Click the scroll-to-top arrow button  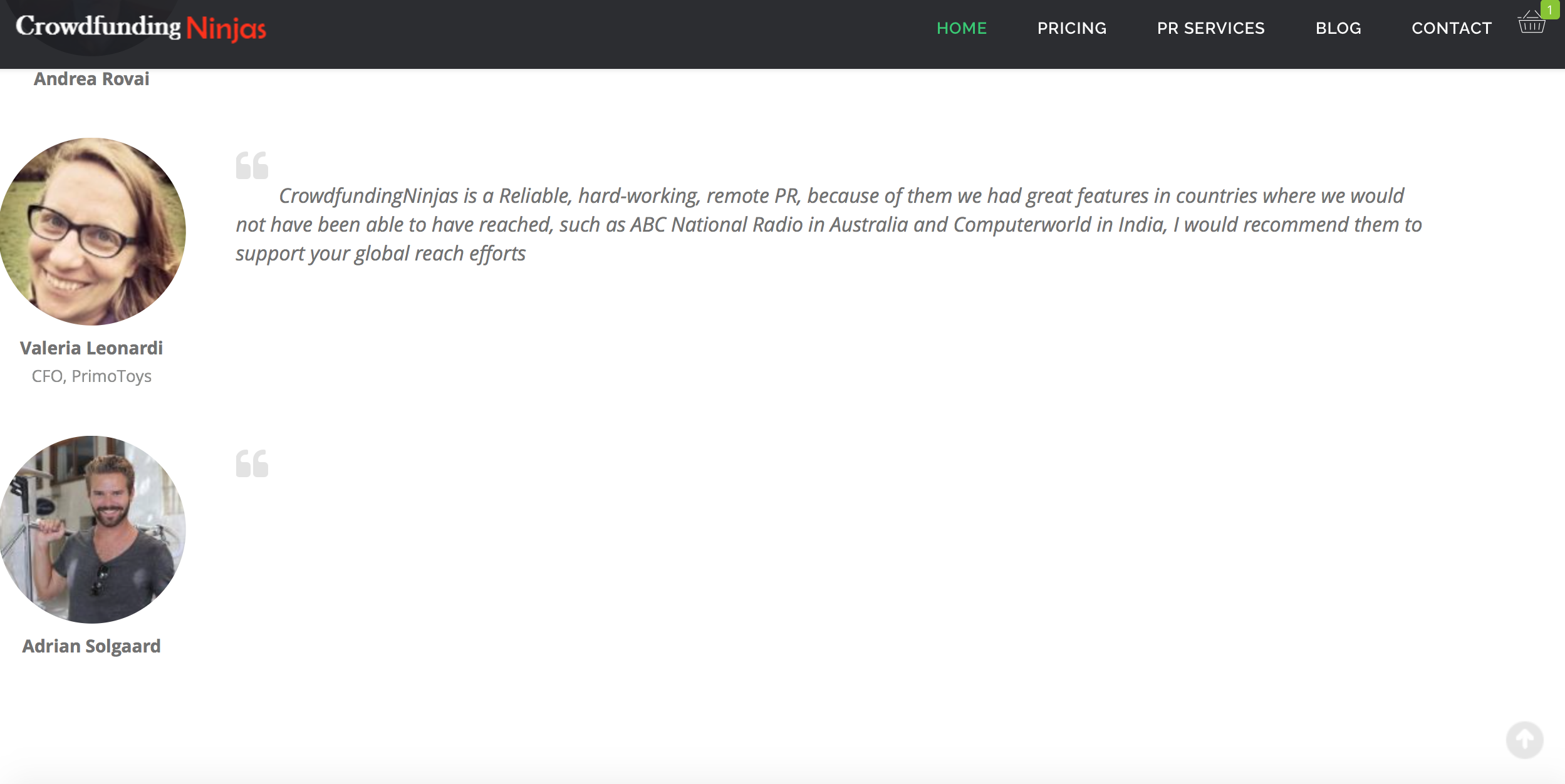pyautogui.click(x=1525, y=740)
